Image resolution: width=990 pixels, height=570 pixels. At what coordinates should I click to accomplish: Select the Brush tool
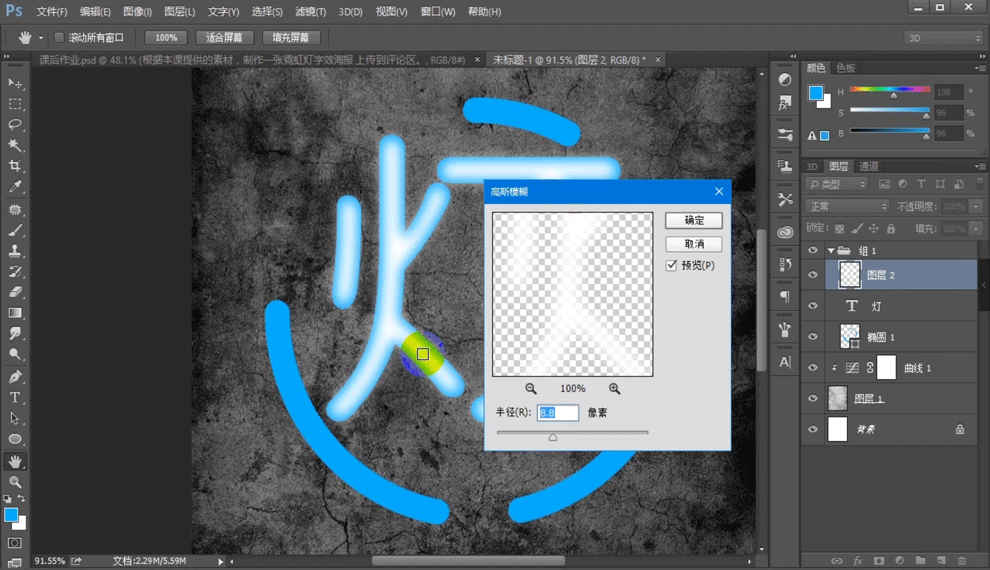click(15, 230)
